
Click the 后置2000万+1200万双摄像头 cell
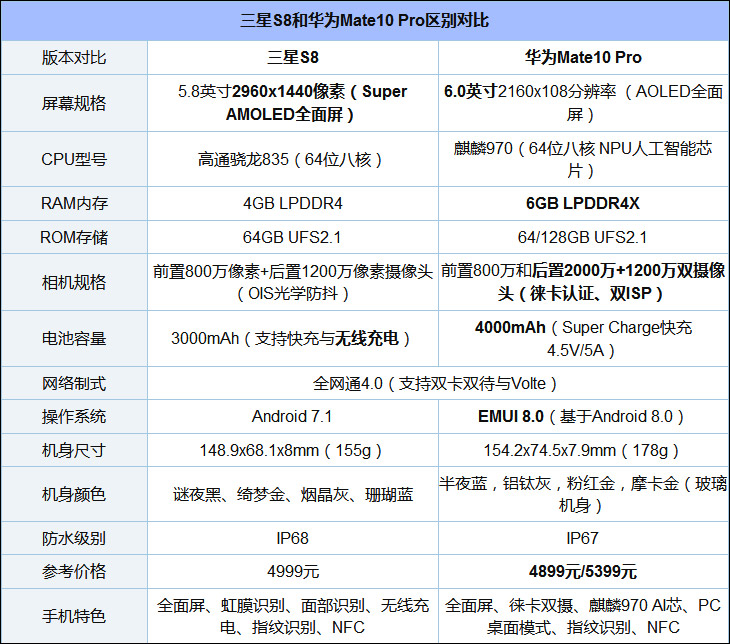tap(583, 282)
